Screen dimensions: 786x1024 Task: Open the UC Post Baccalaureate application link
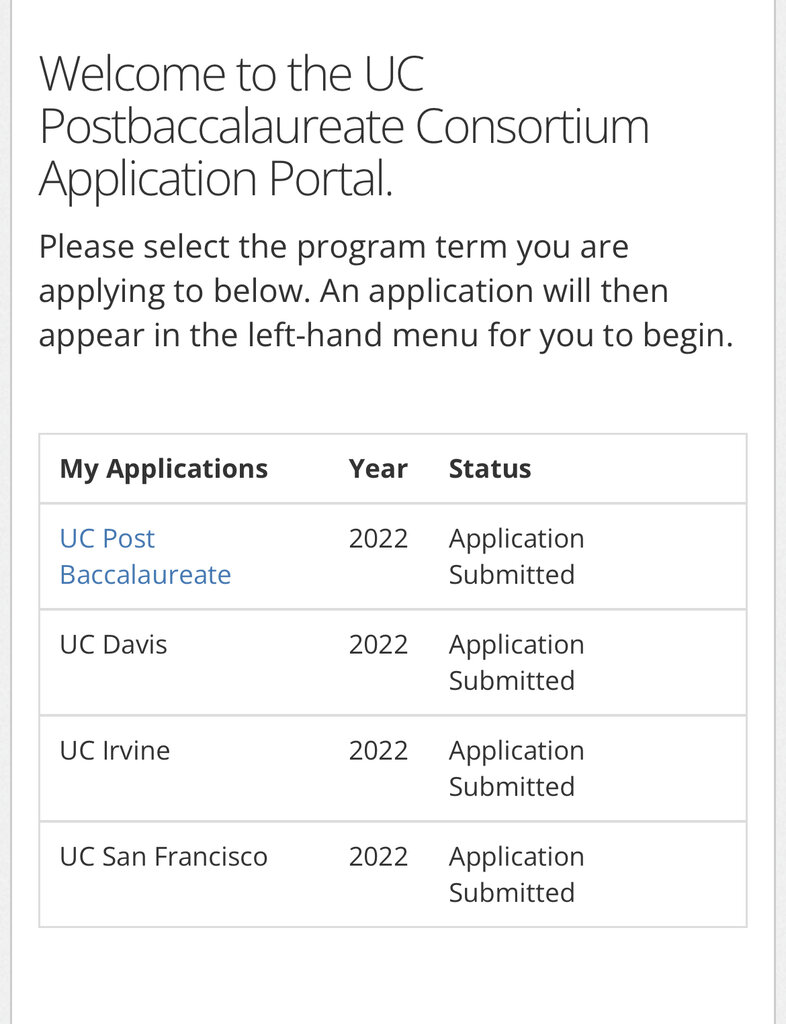tap(145, 557)
